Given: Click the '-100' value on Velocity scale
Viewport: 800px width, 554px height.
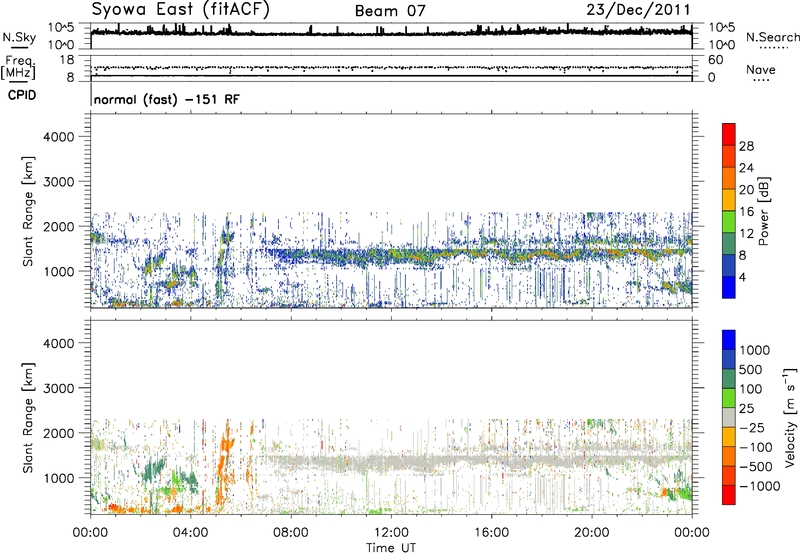Looking at the screenshot, I should [756, 447].
